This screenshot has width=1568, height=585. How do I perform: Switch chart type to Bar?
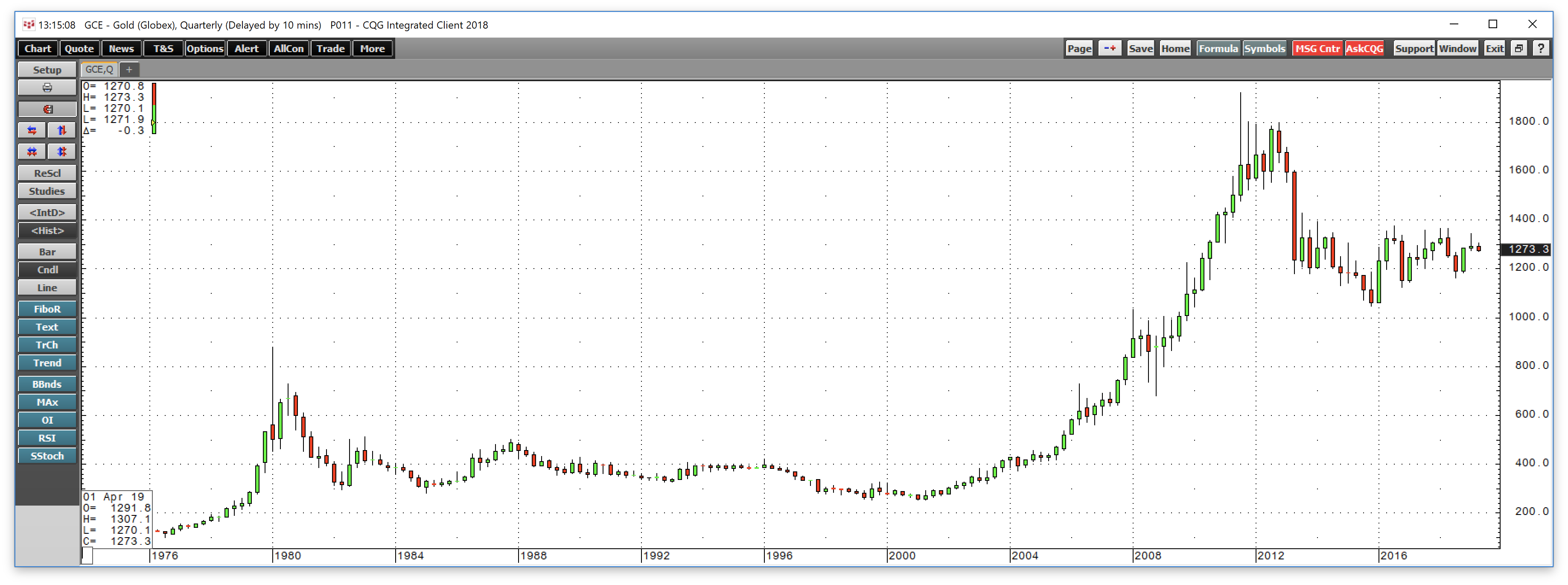pos(47,252)
